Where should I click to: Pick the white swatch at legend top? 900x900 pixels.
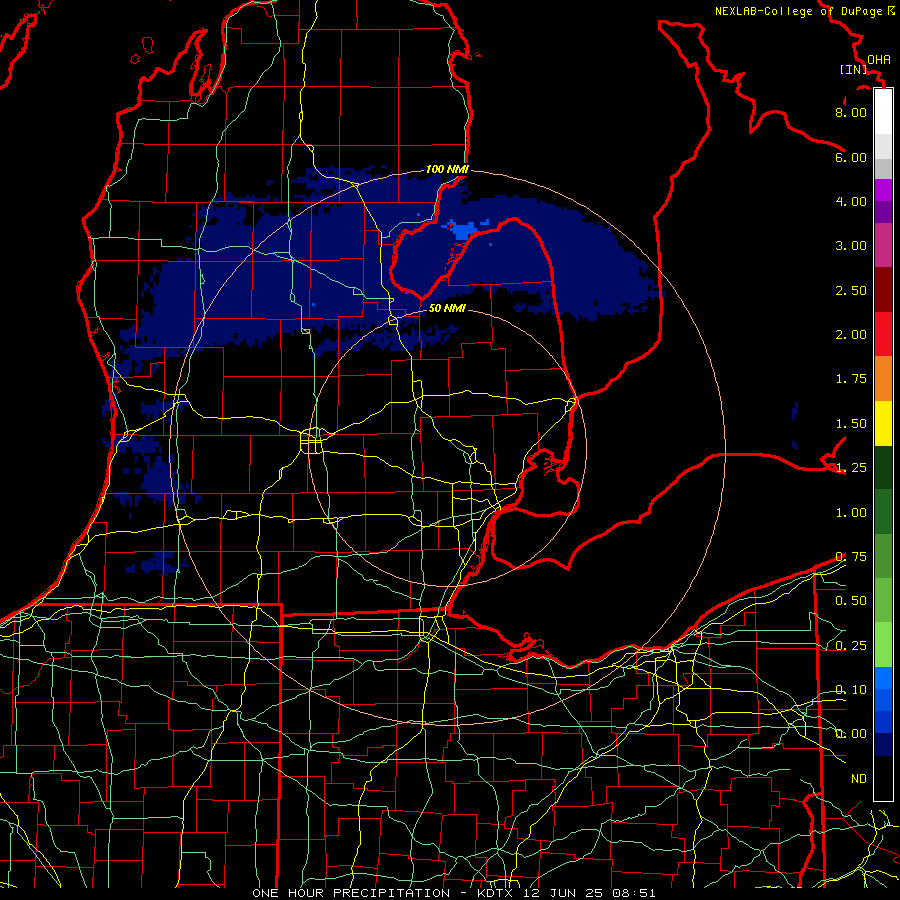tap(883, 112)
